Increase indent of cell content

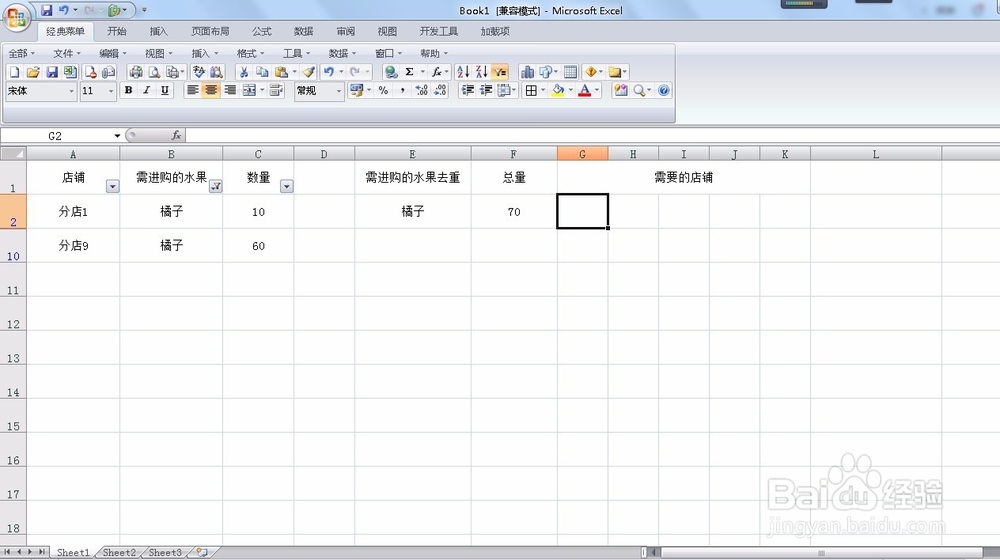click(486, 91)
